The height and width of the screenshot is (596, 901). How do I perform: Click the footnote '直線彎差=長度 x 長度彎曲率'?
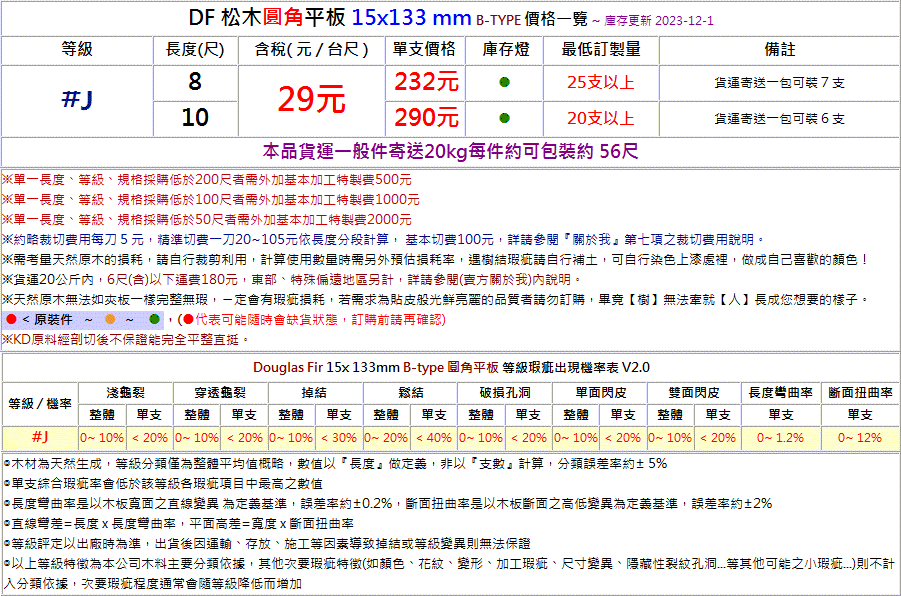click(179, 524)
